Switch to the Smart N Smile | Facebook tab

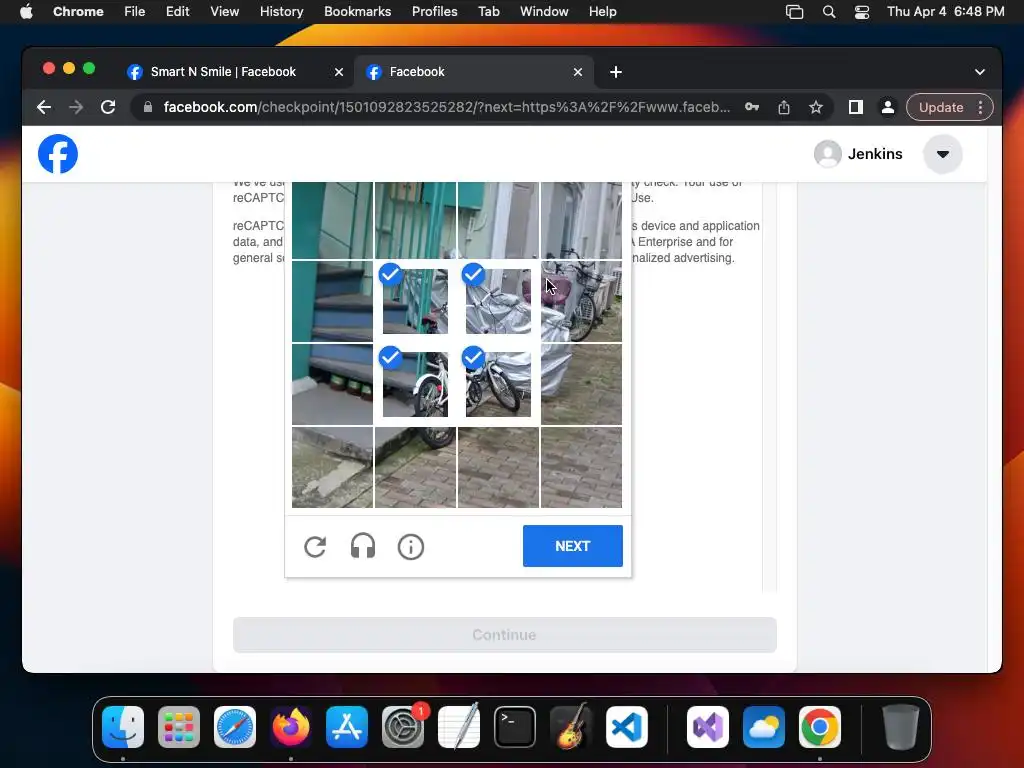coord(223,72)
